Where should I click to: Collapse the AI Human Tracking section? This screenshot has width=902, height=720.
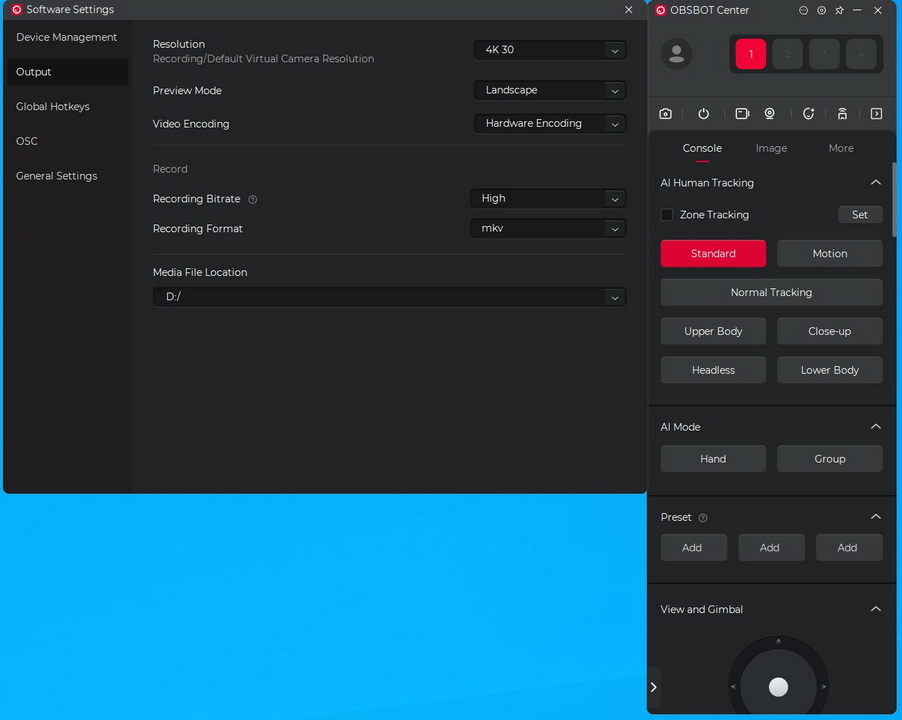tap(876, 182)
